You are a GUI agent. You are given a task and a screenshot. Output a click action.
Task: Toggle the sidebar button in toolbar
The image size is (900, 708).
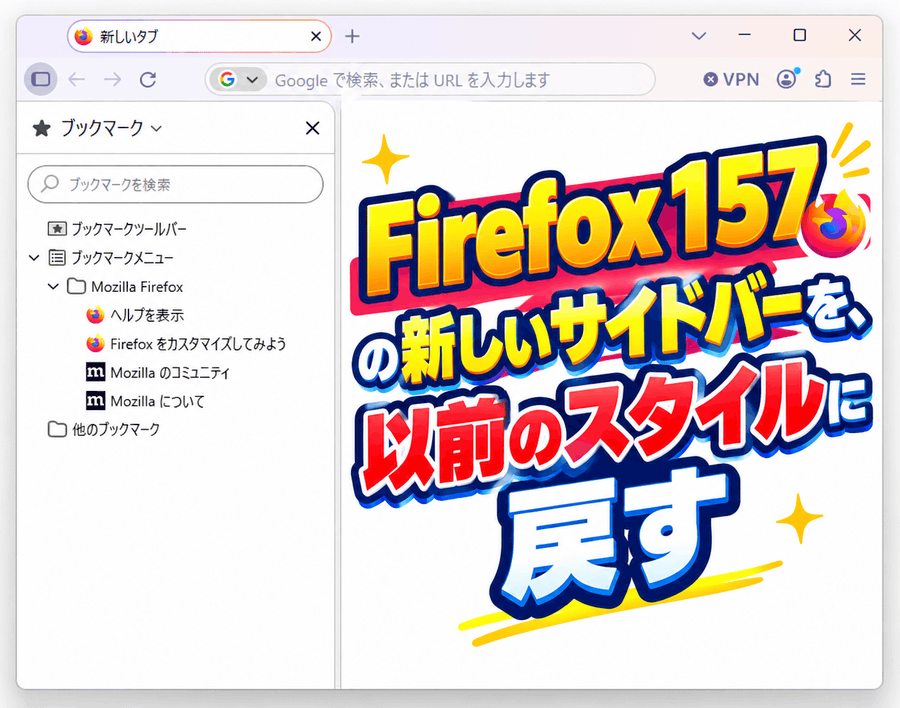point(41,79)
